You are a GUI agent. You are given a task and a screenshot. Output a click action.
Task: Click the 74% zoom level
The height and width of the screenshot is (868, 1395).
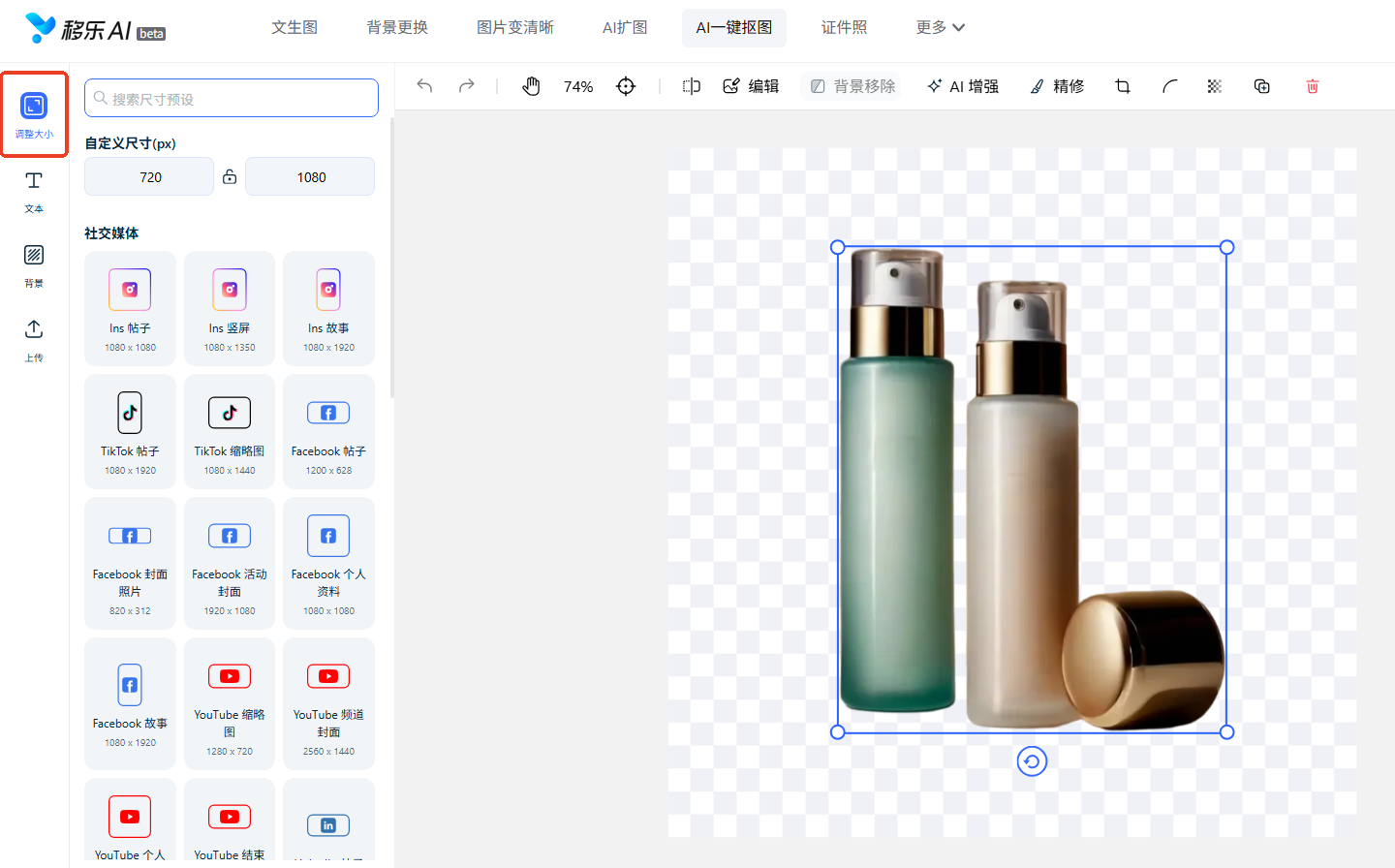pyautogui.click(x=578, y=86)
